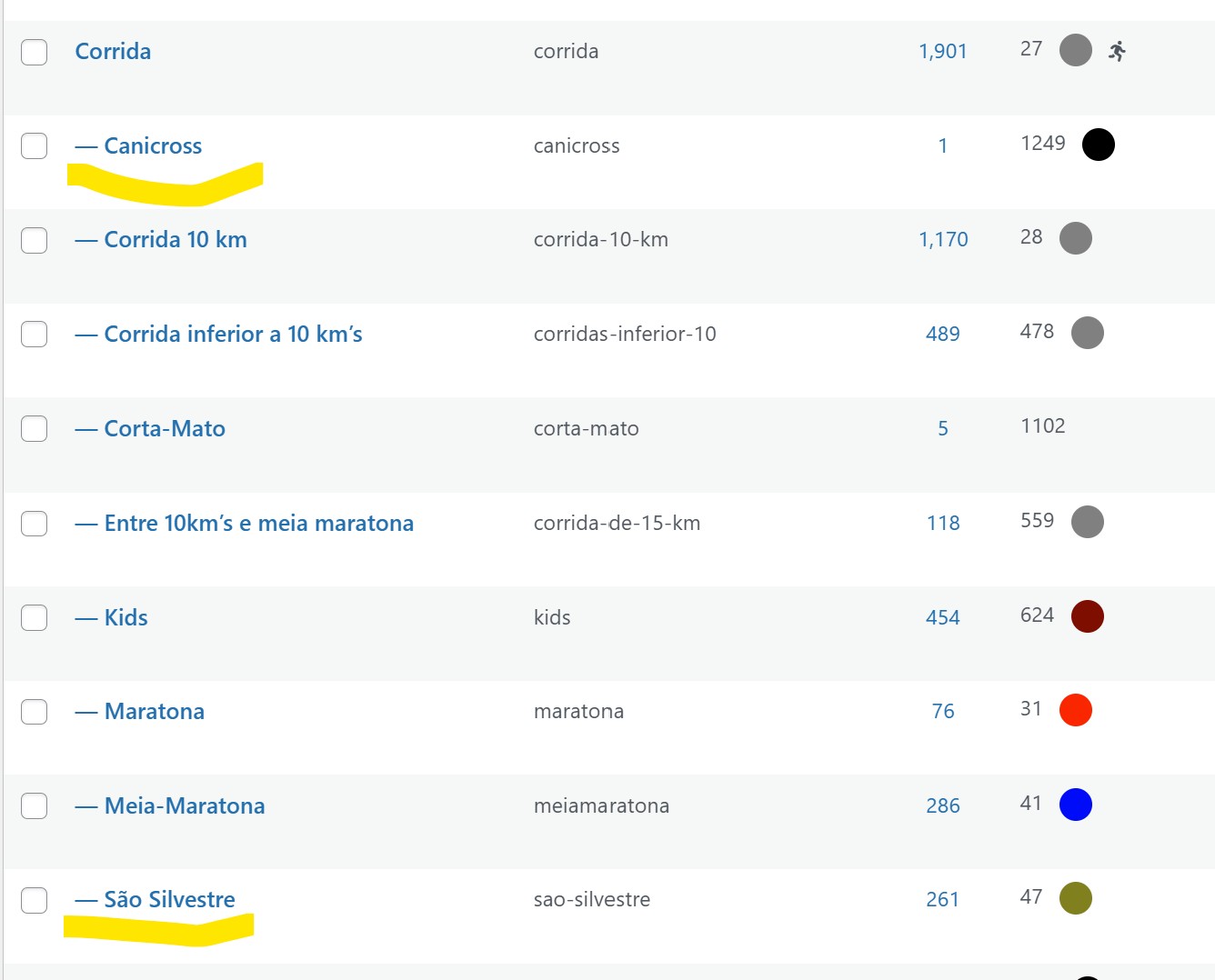The image size is (1215, 980).
Task: Click the red color dot for Maratona
Action: [x=1076, y=710]
